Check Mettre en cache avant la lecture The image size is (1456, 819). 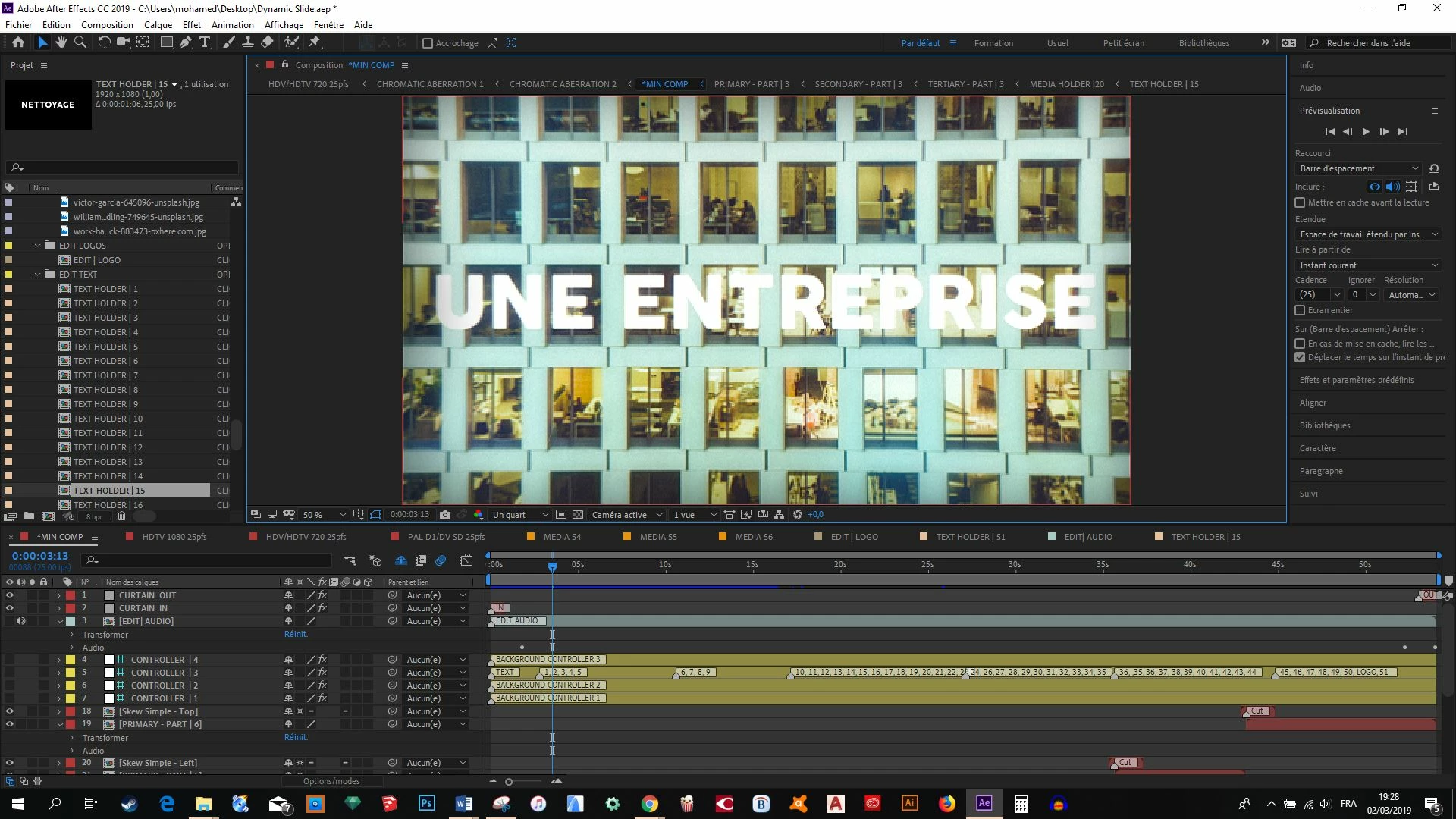click(1300, 202)
